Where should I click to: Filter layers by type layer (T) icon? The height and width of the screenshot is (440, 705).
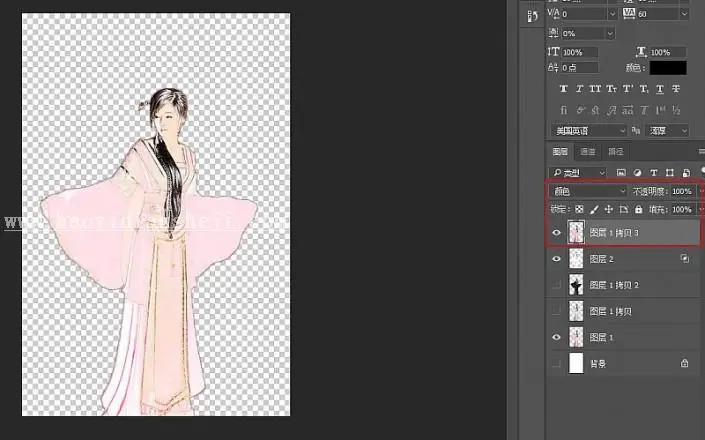click(x=654, y=173)
